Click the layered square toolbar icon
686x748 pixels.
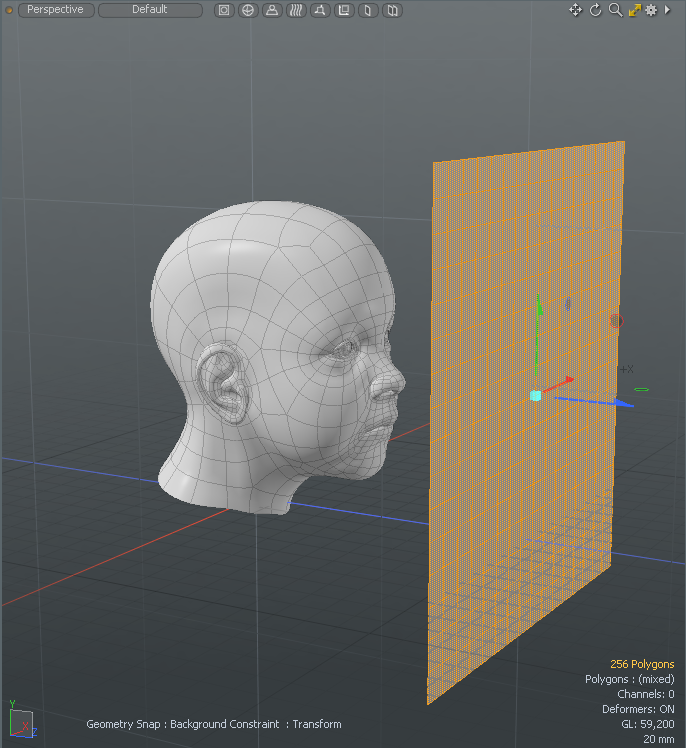click(x=344, y=10)
